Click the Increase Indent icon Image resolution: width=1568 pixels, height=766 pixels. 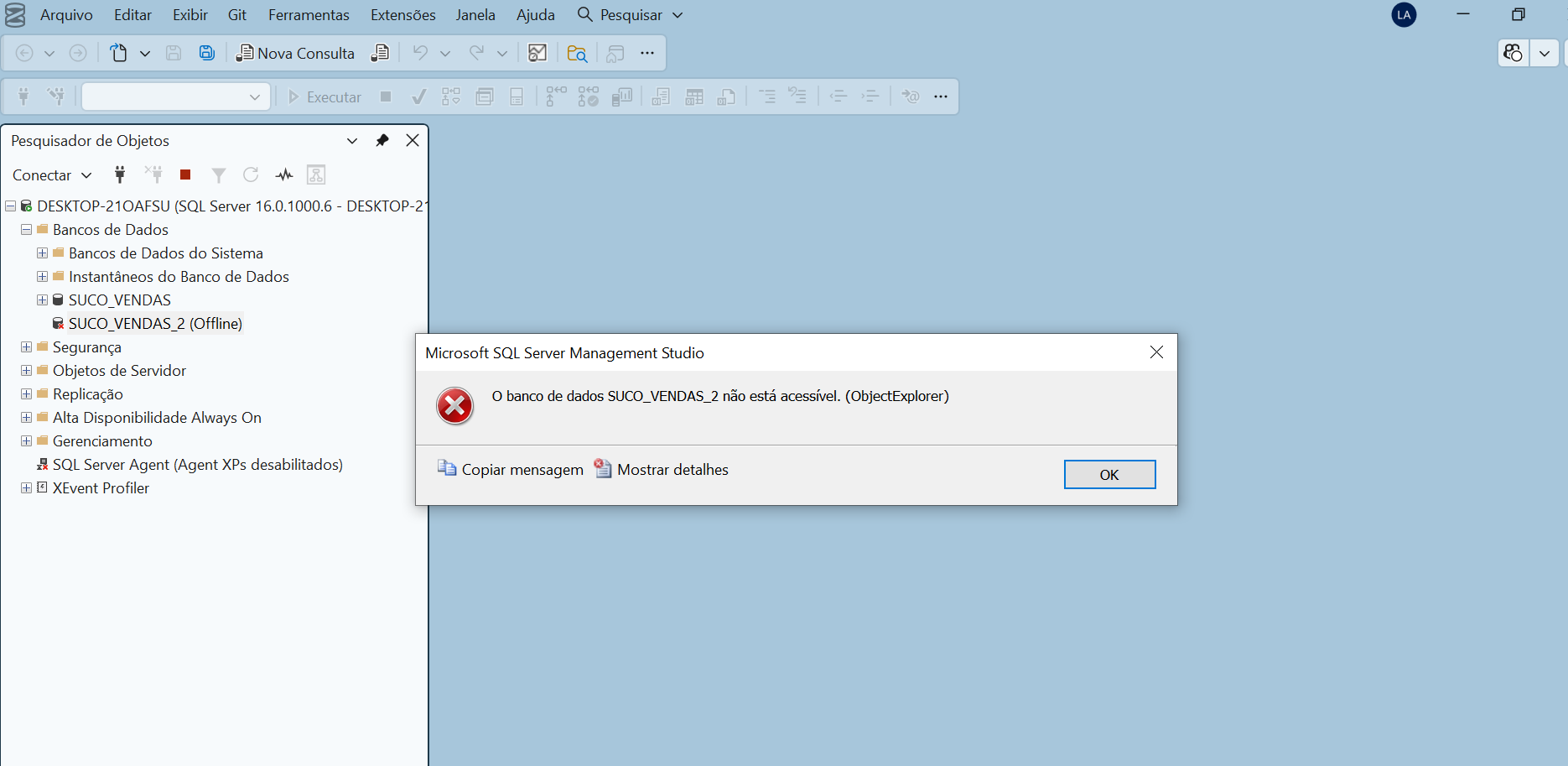pos(870,96)
